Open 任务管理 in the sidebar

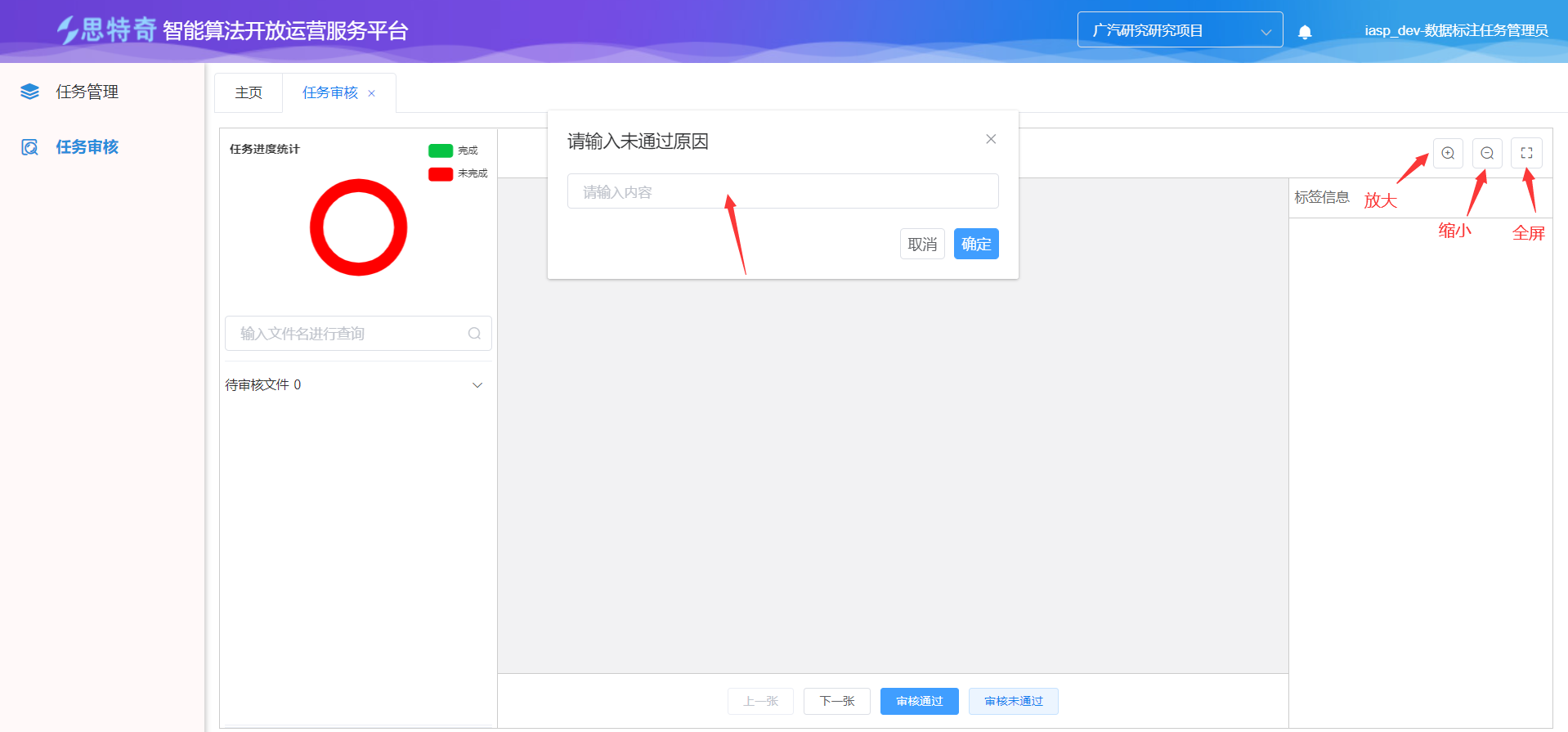click(x=87, y=92)
